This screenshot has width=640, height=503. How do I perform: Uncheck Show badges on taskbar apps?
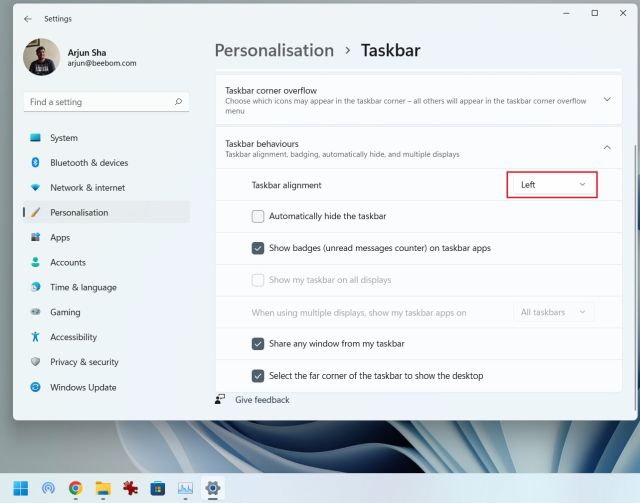[x=258, y=248]
